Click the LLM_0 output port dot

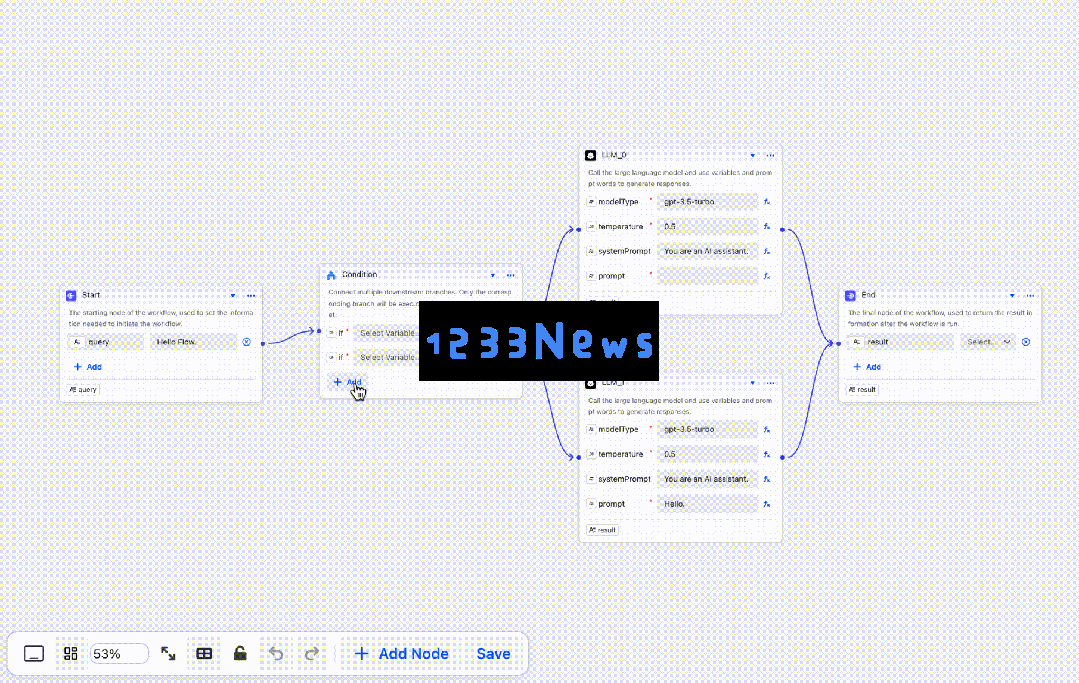(782, 229)
